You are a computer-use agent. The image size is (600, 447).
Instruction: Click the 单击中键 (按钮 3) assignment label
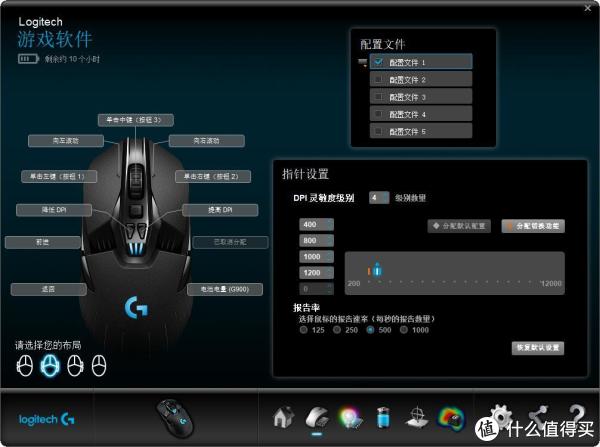[135, 120]
